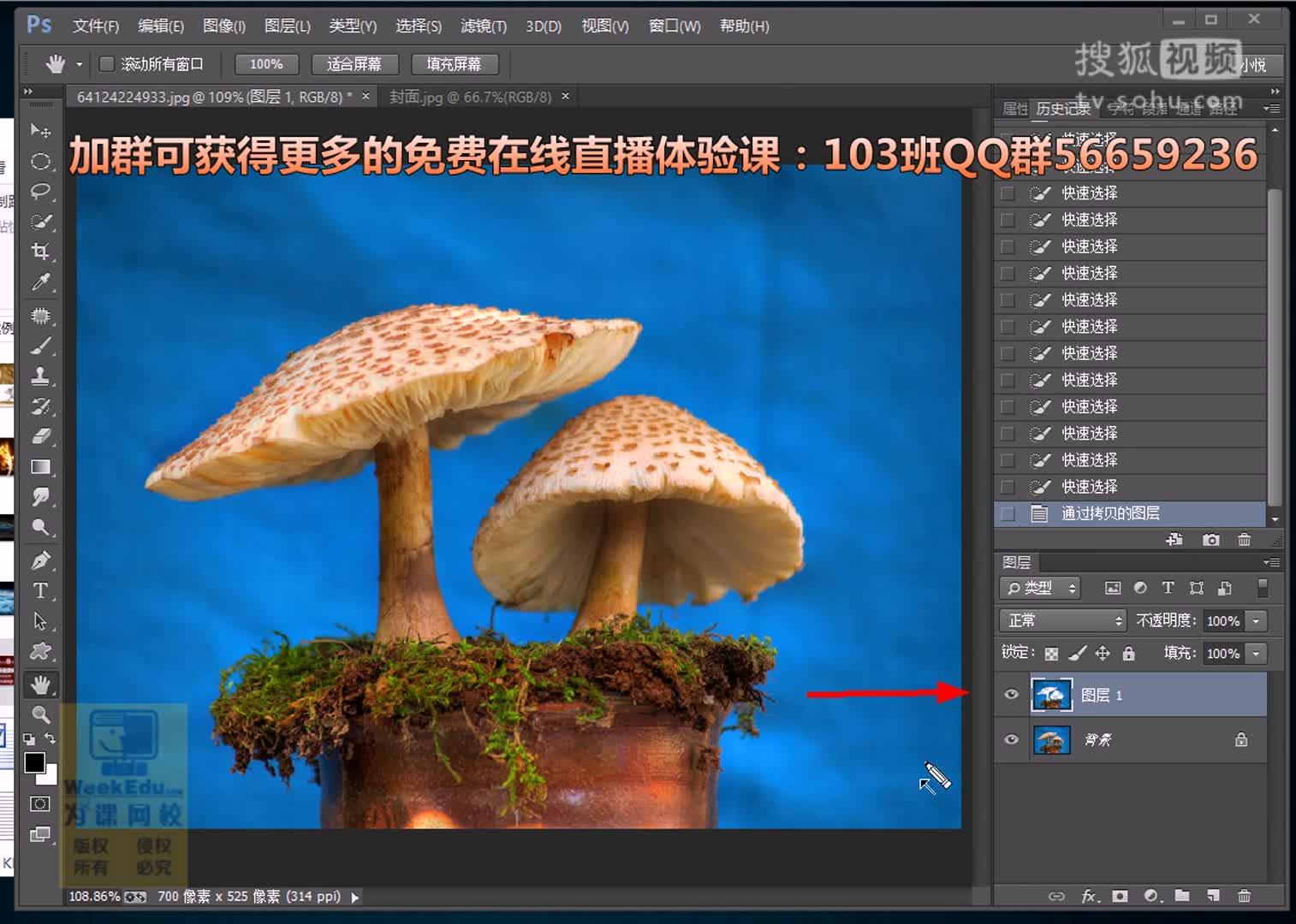Image resolution: width=1296 pixels, height=924 pixels.
Task: Open the 滤镜 menu
Action: click(x=482, y=27)
